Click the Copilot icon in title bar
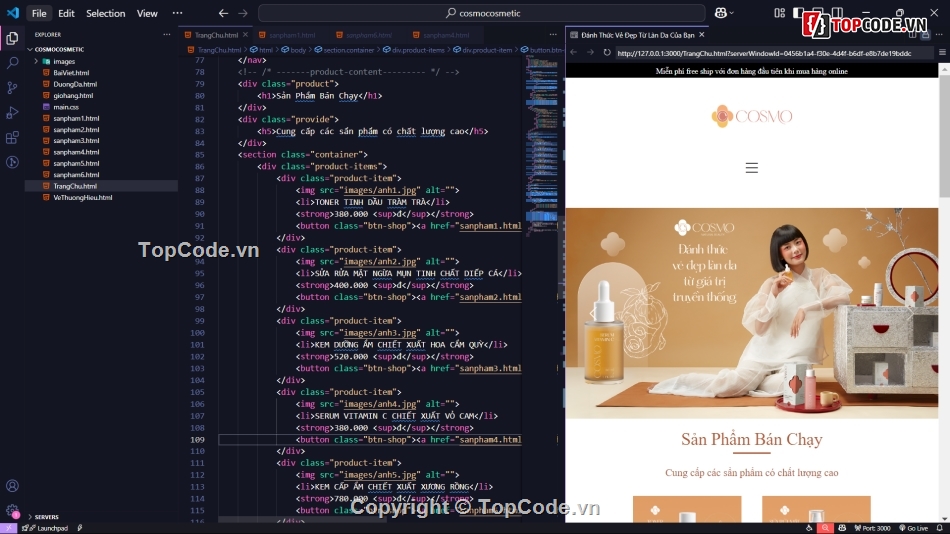 point(721,13)
